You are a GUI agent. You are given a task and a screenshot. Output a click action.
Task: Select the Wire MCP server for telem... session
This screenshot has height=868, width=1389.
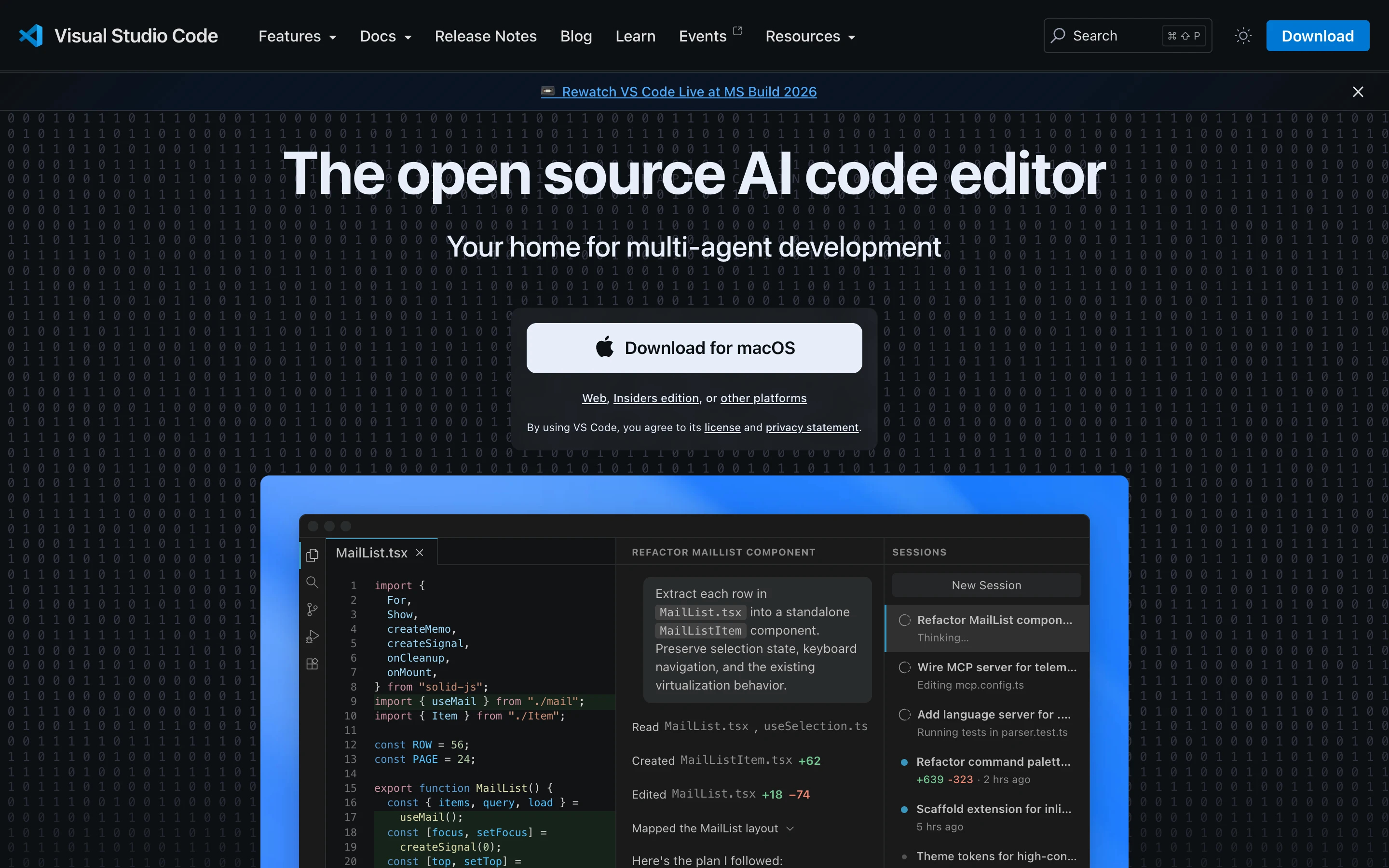tap(987, 676)
